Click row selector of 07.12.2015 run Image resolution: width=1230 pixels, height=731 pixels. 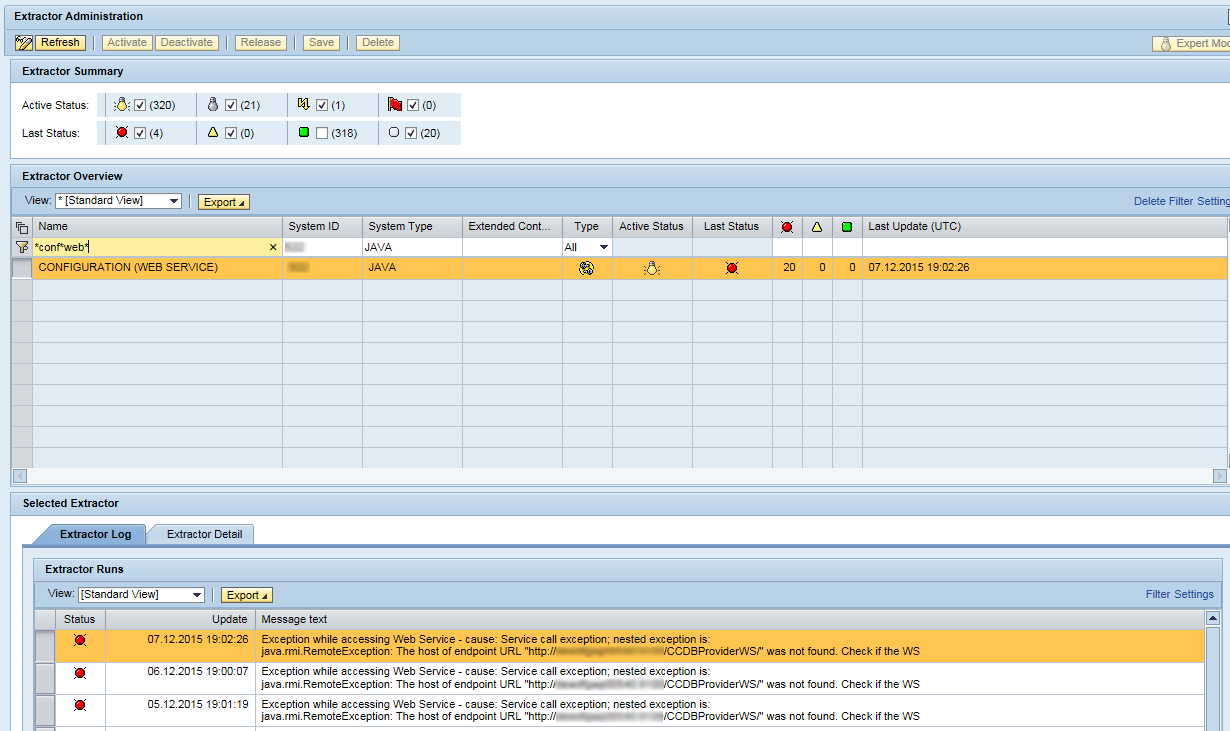[x=44, y=645]
